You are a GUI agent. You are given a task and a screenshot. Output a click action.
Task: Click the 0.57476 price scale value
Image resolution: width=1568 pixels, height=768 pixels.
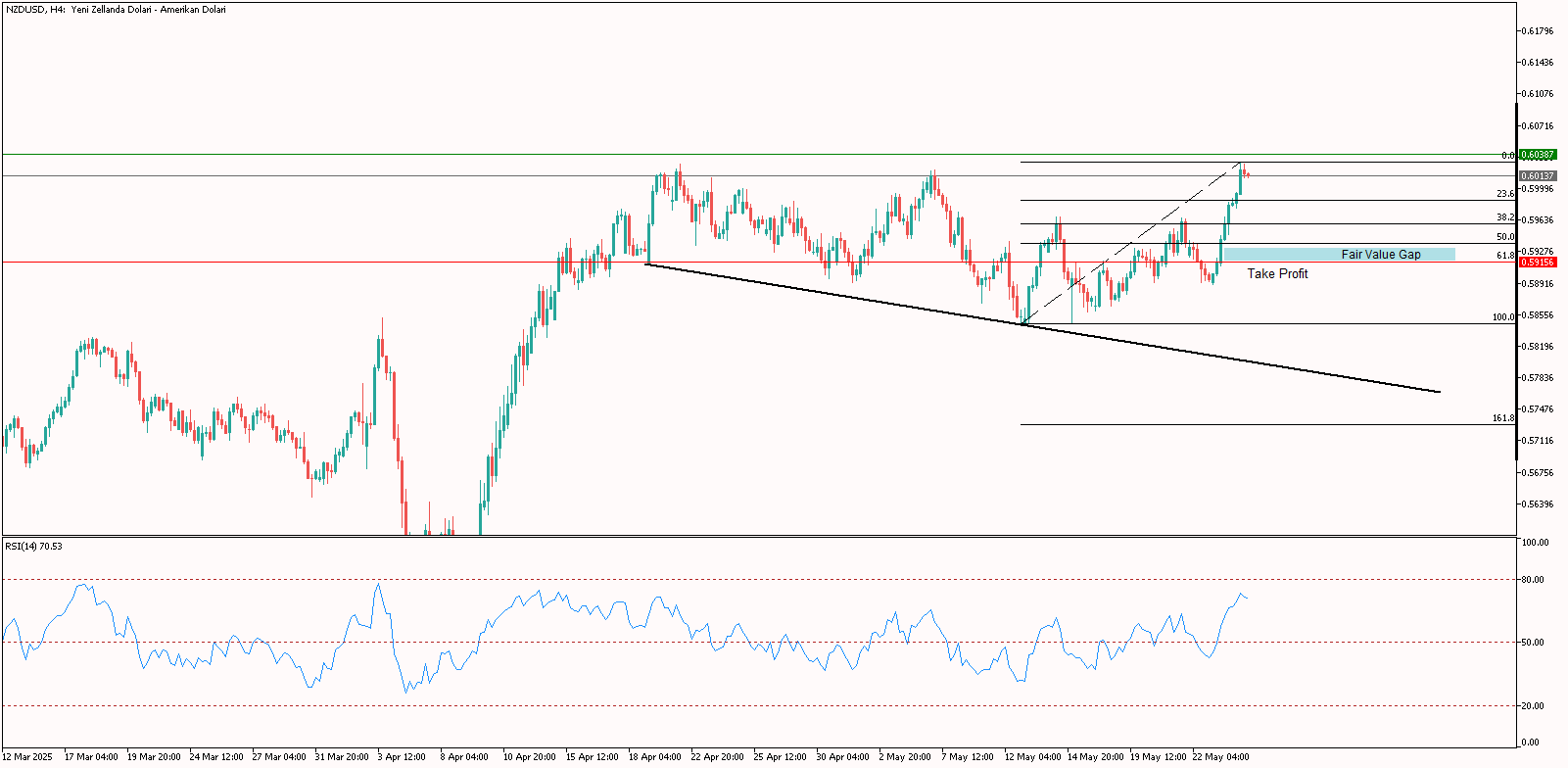(1538, 409)
